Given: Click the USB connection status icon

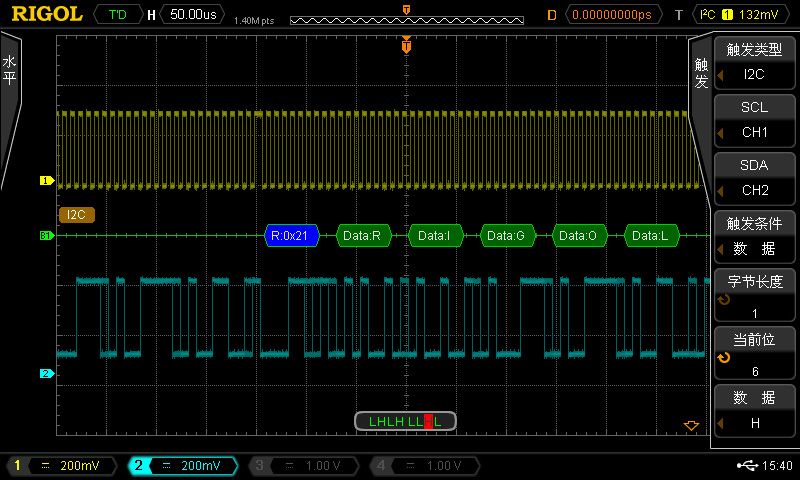Looking at the screenshot, I should (x=746, y=466).
